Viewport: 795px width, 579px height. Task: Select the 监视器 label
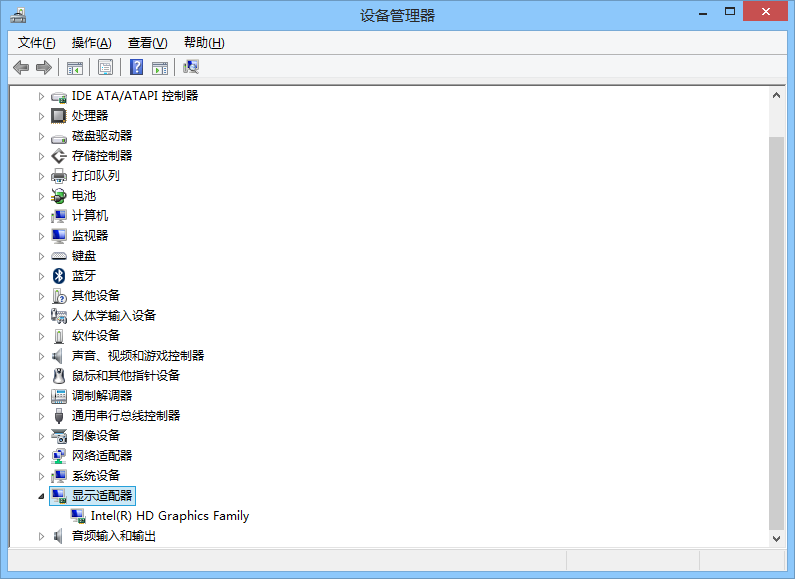click(x=90, y=236)
